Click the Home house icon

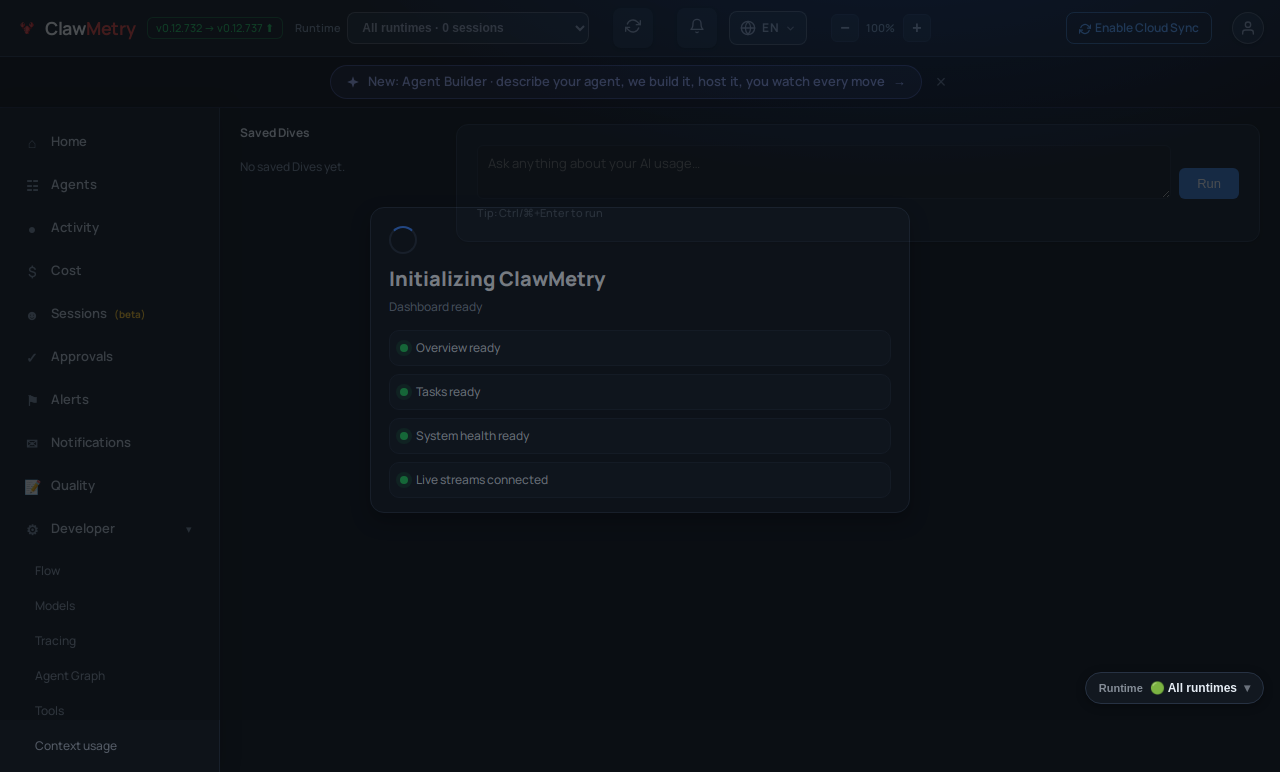pos(32,143)
